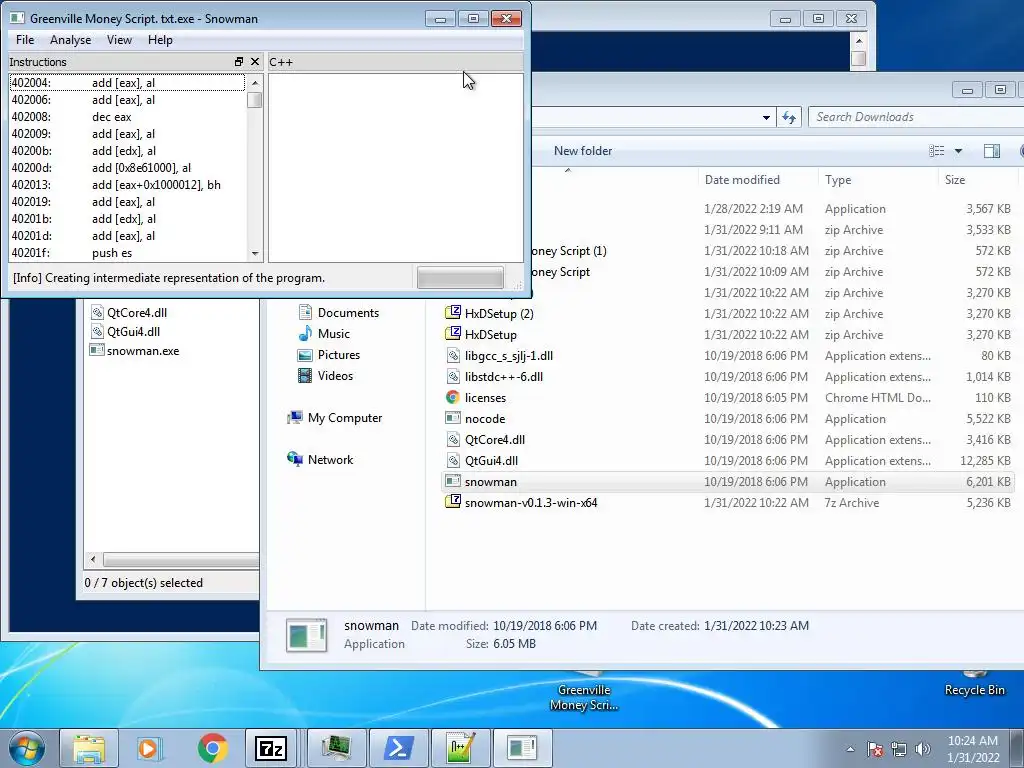Open Videos library in Explorer sidebar

[x=326, y=376]
